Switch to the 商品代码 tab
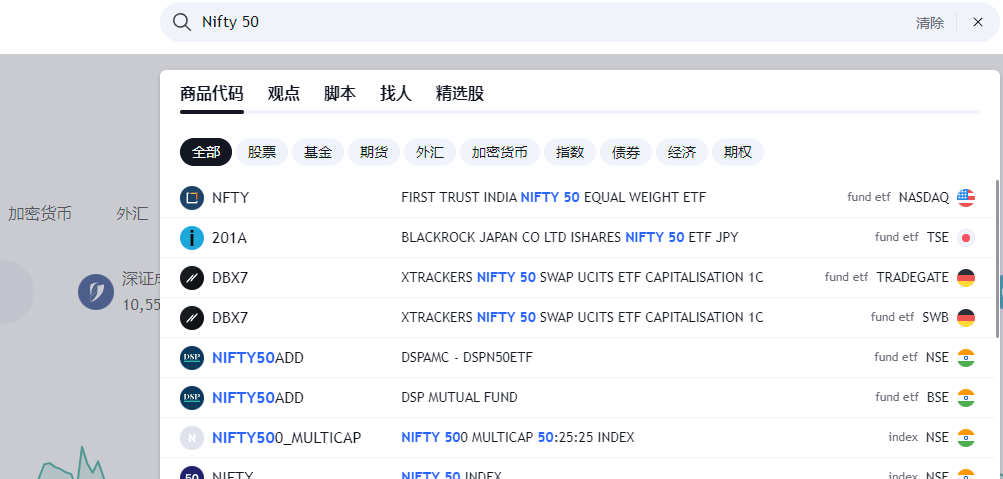The width and height of the screenshot is (1003, 479). point(212,93)
